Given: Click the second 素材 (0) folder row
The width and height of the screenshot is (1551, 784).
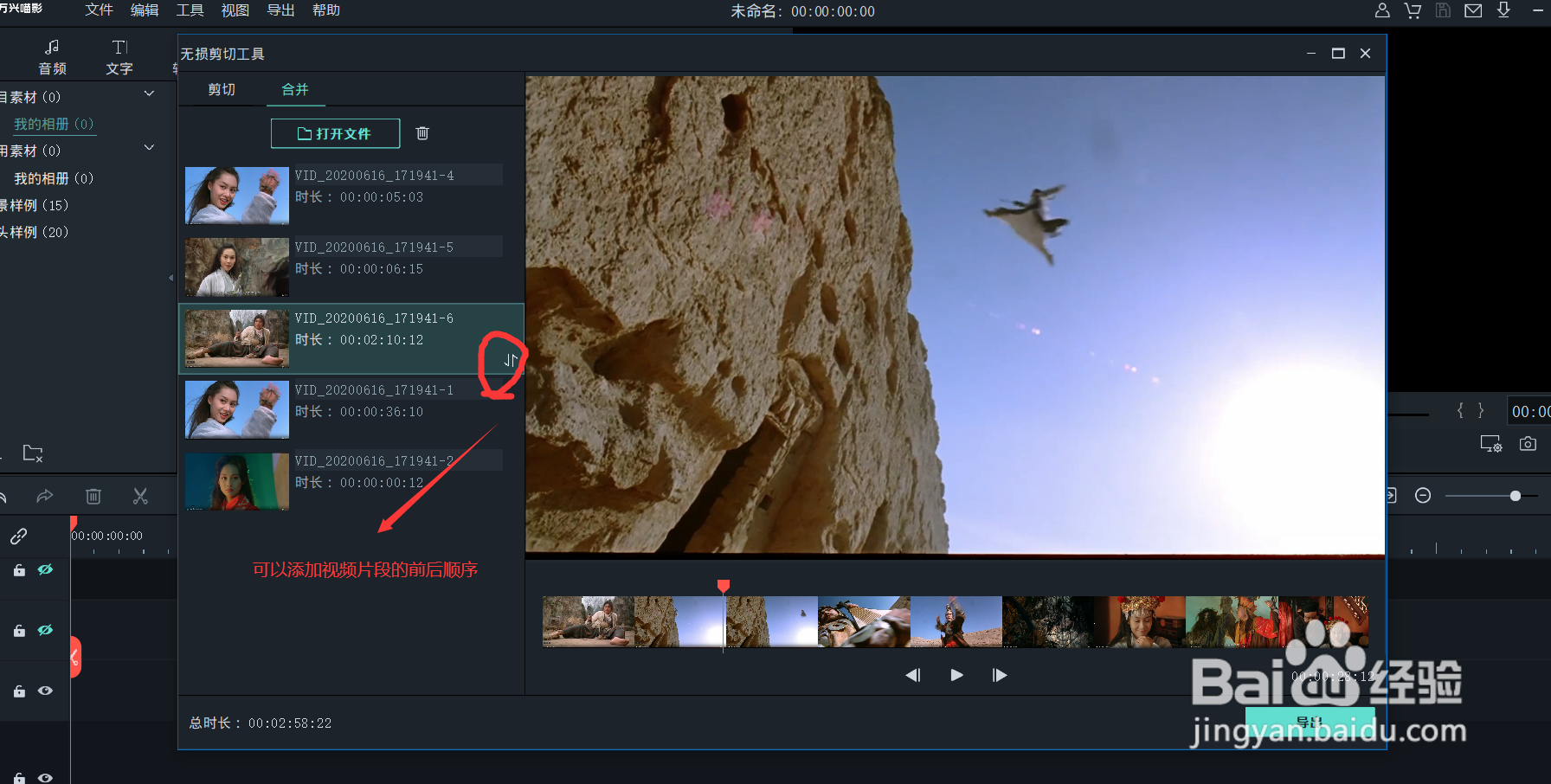Looking at the screenshot, I should coord(80,151).
